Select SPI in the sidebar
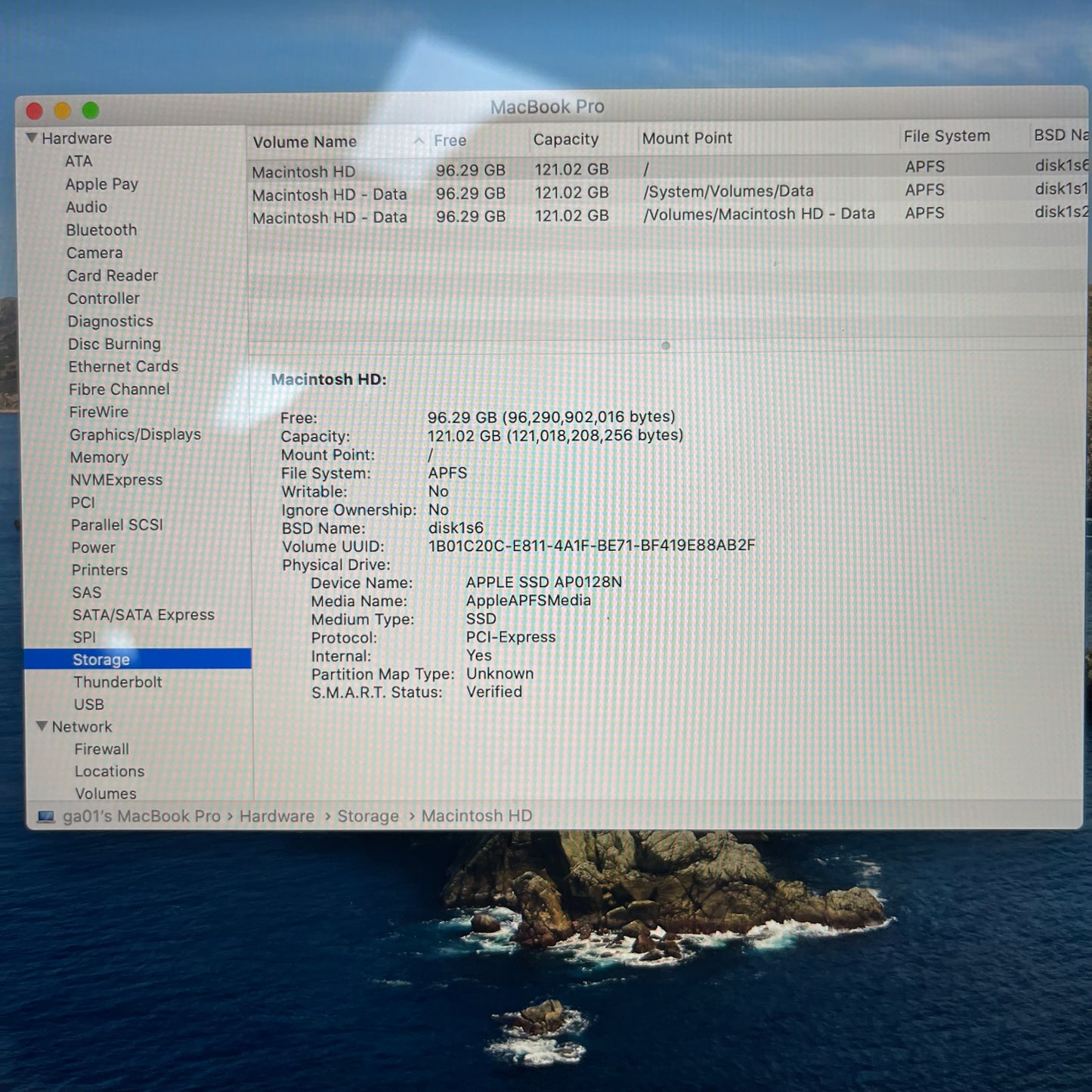Viewport: 1092px width, 1092px height. 84,637
